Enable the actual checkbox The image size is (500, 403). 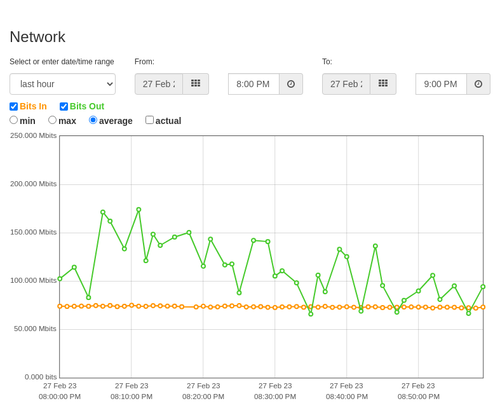pyautogui.click(x=150, y=120)
